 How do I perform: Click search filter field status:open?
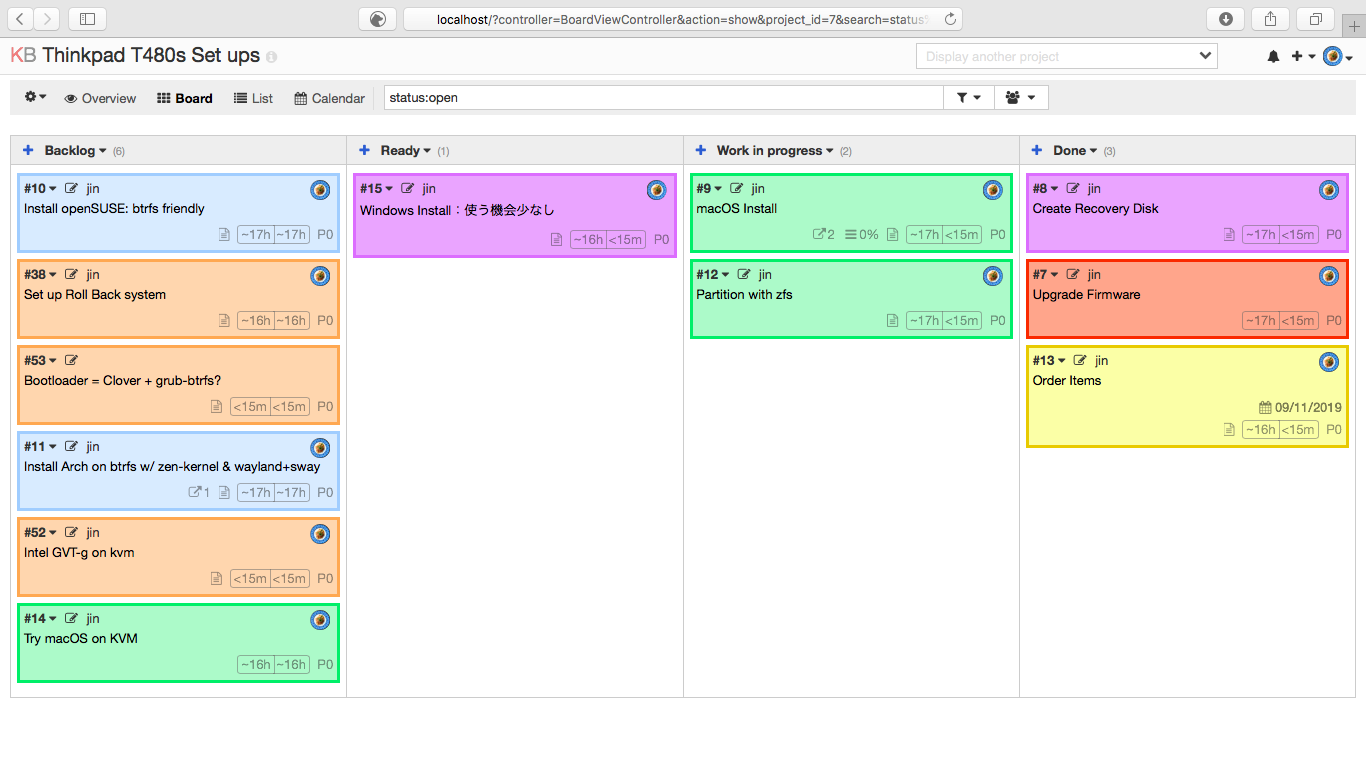tap(664, 97)
